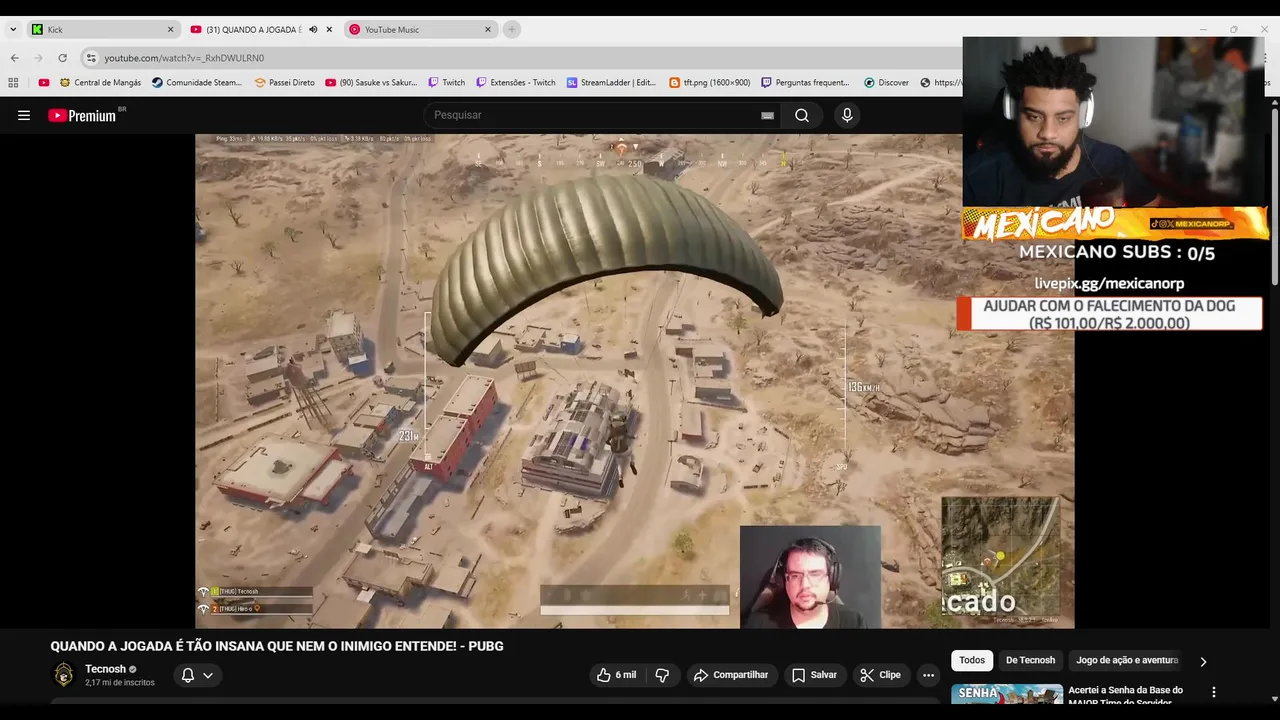1280x720 pixels.
Task: Save the video with Salvar
Action: tap(814, 675)
